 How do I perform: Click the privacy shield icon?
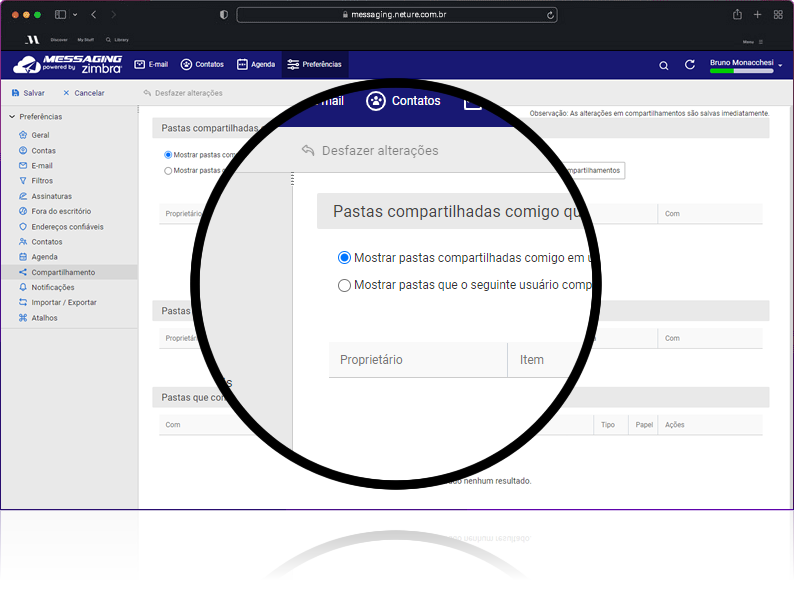click(224, 15)
